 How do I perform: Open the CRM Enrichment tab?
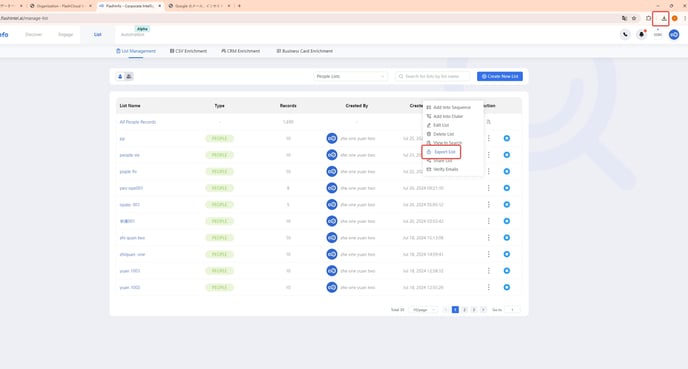240,51
